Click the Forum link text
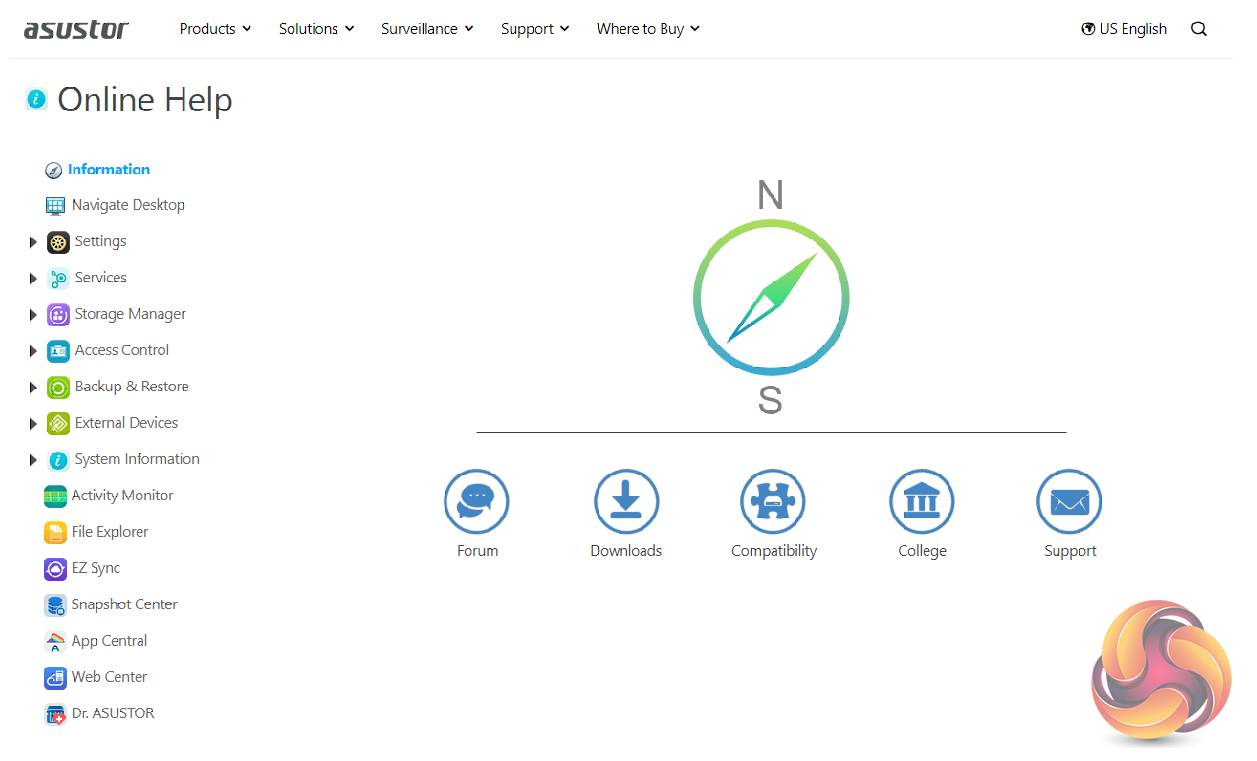The width and height of the screenshot is (1257, 761). click(x=477, y=551)
